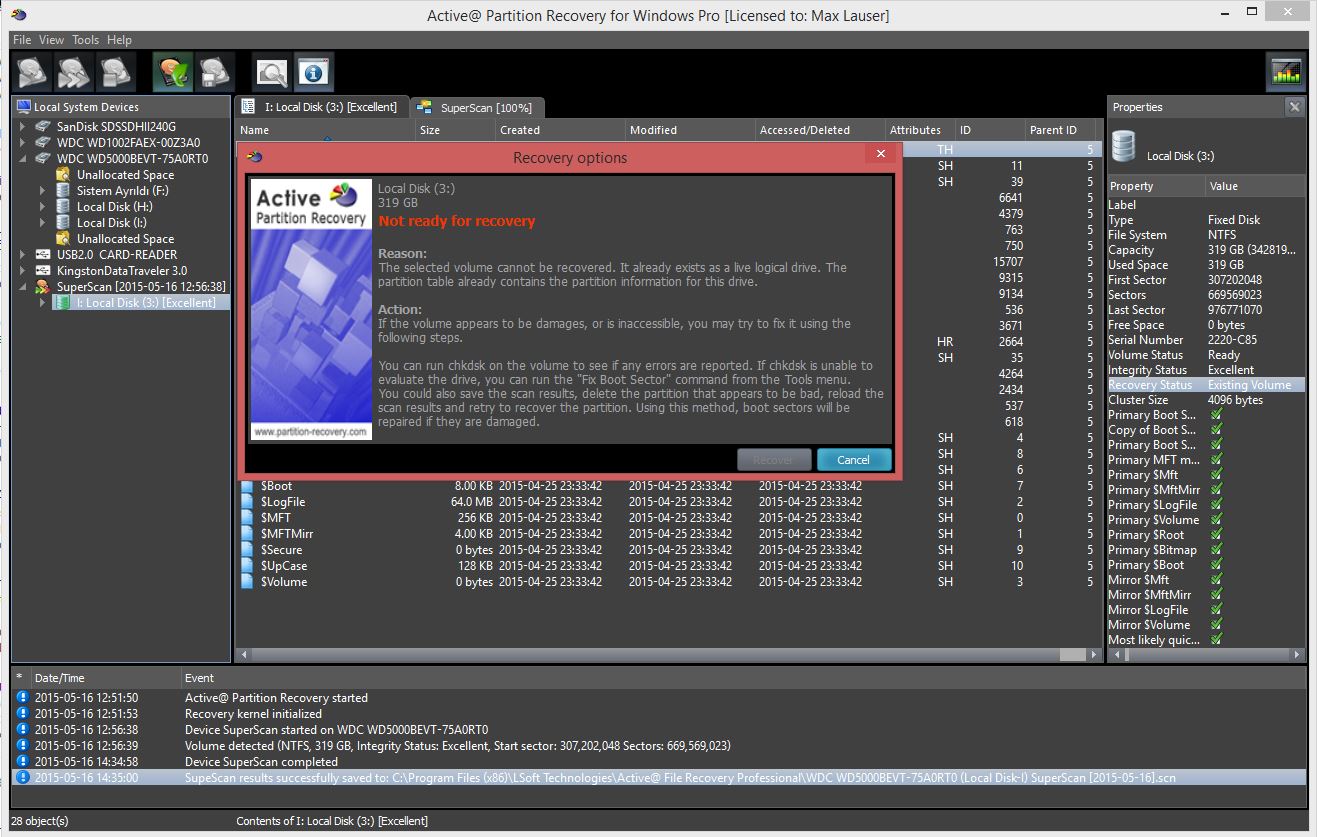Screen dimensions: 1317x837
Task: Close the Properties panel
Action: pos(1295,107)
